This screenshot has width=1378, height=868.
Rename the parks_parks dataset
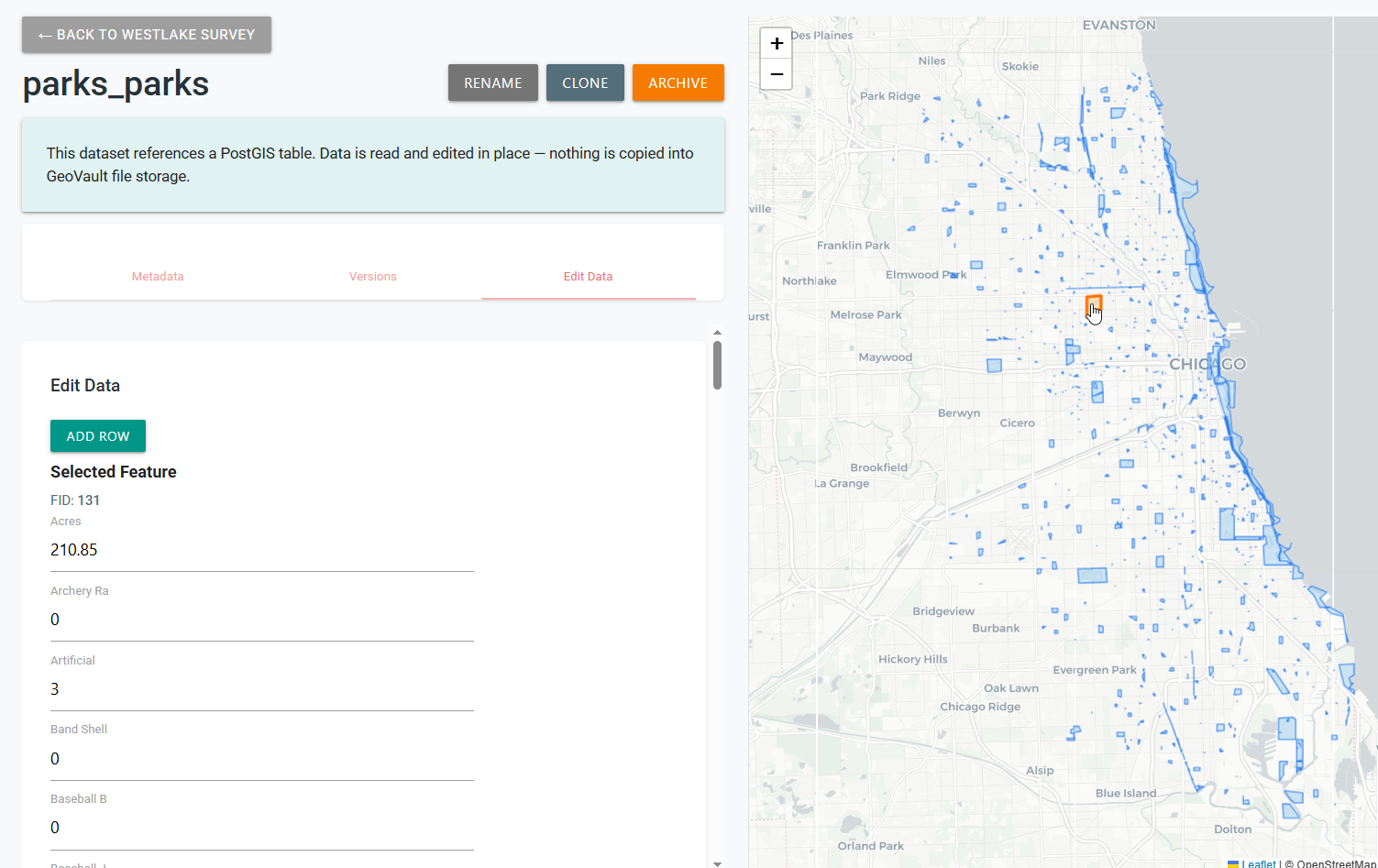pos(493,82)
